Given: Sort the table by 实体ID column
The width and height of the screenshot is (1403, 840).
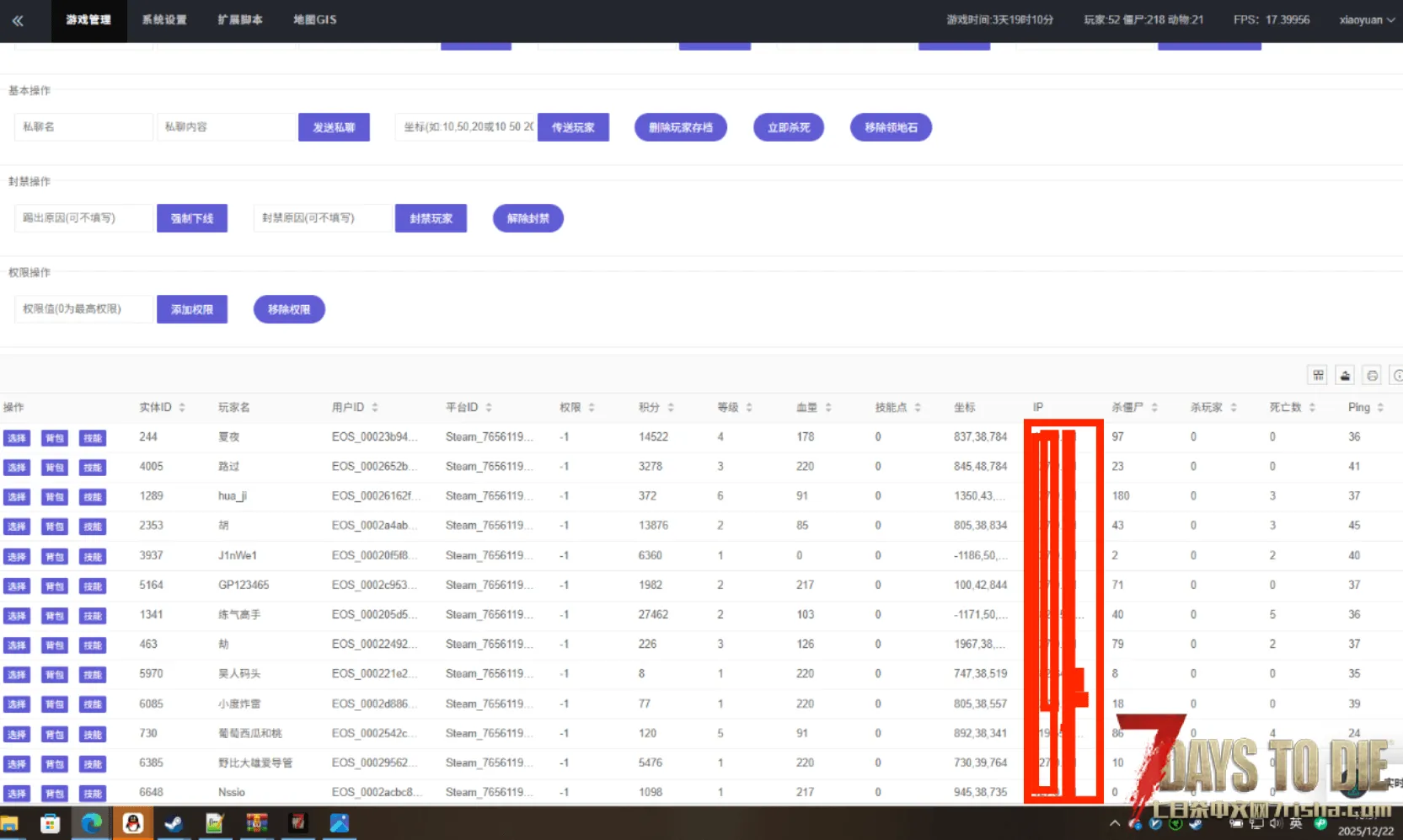Looking at the screenshot, I should click(162, 408).
